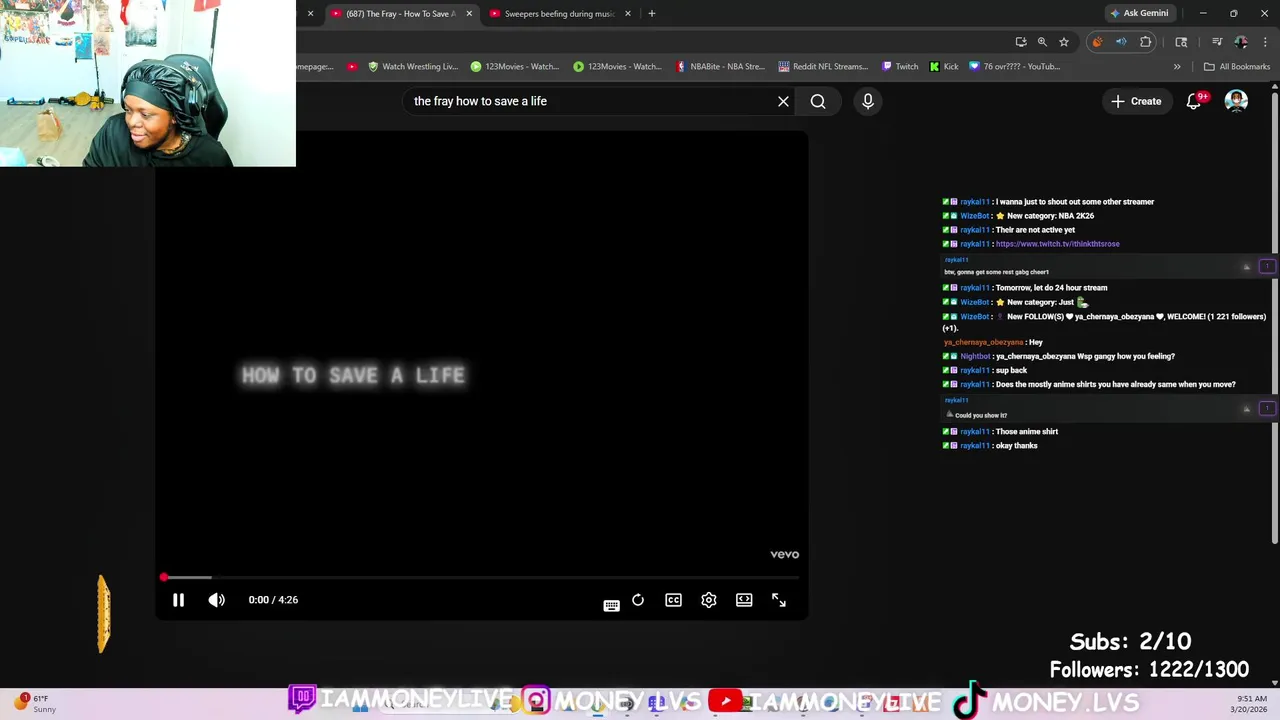The image size is (1280, 720).
Task: Click the replay/loop icon in player controls
Action: coord(638,600)
